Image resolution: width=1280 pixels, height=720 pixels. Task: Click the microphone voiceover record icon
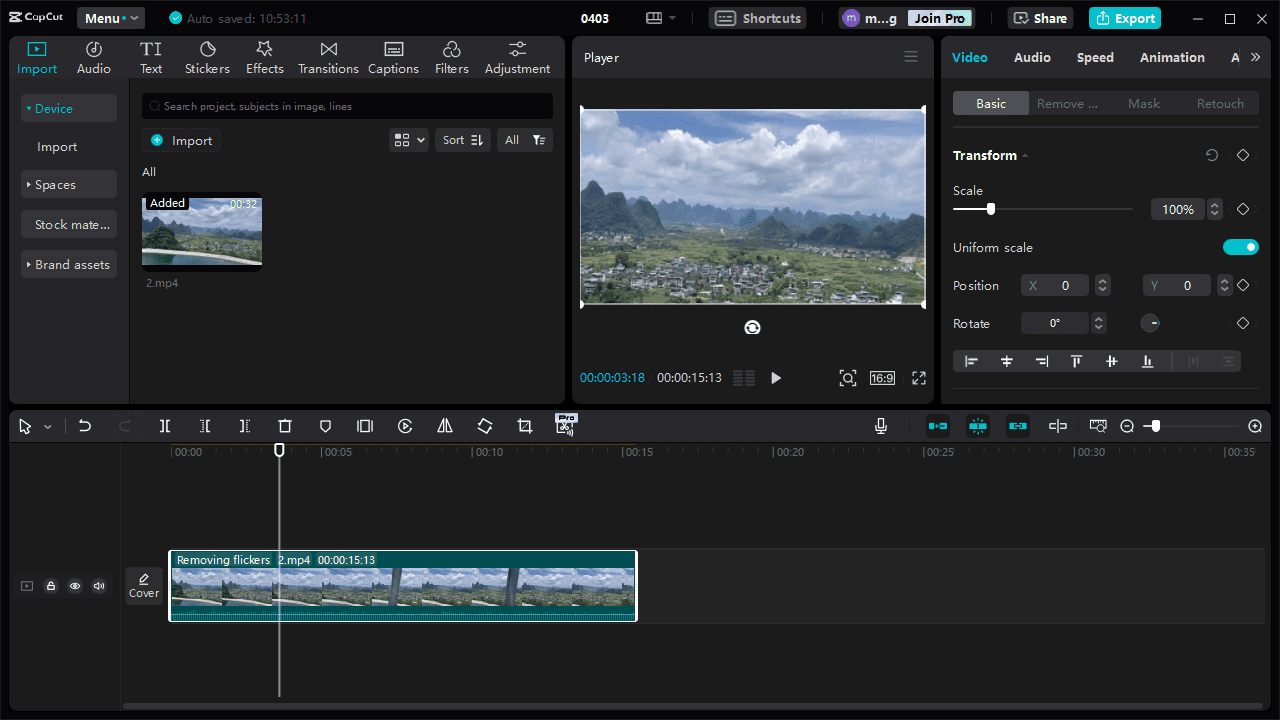(x=881, y=426)
